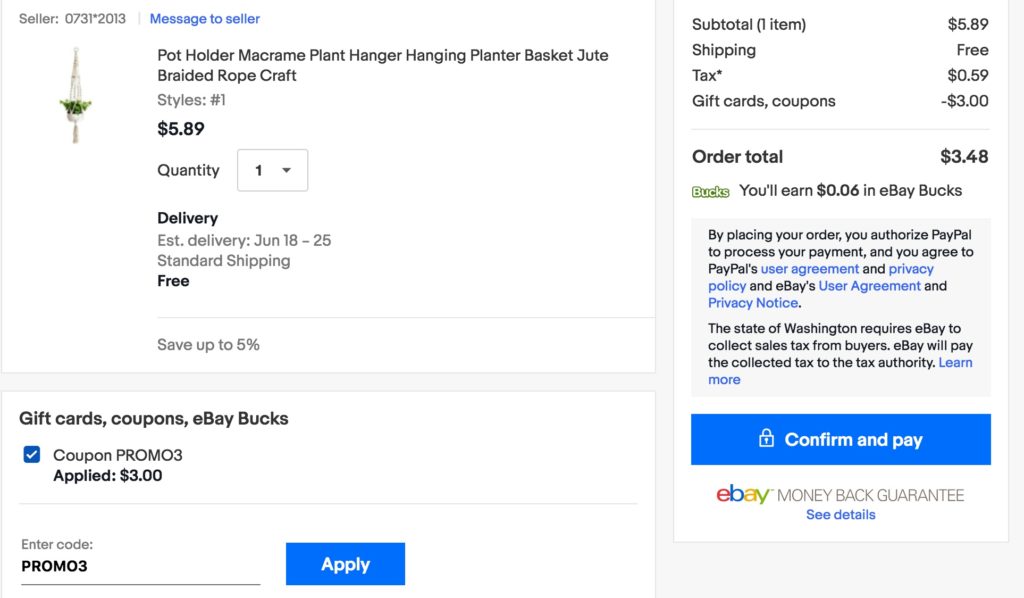
Task: Uncheck the Coupon PROMO3 checkbox
Action: [31, 454]
